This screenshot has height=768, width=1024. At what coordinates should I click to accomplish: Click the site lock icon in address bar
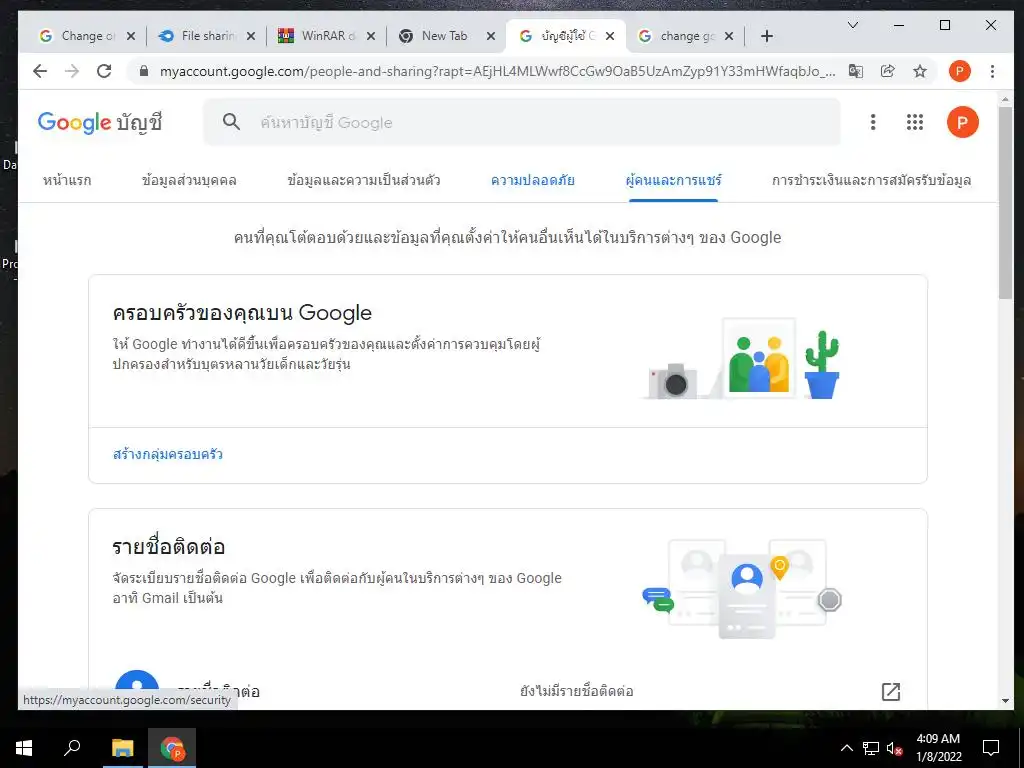click(144, 71)
